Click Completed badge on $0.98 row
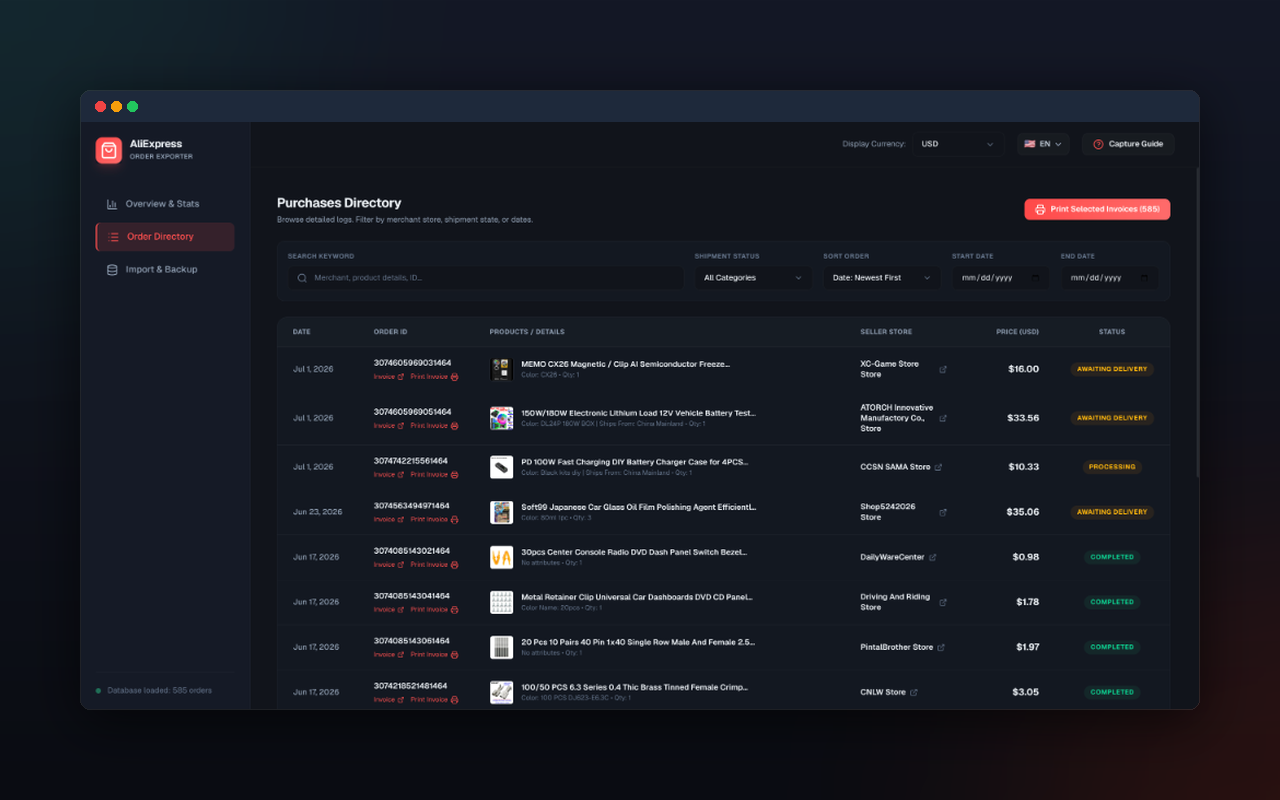This screenshot has height=800, width=1280. [1112, 557]
